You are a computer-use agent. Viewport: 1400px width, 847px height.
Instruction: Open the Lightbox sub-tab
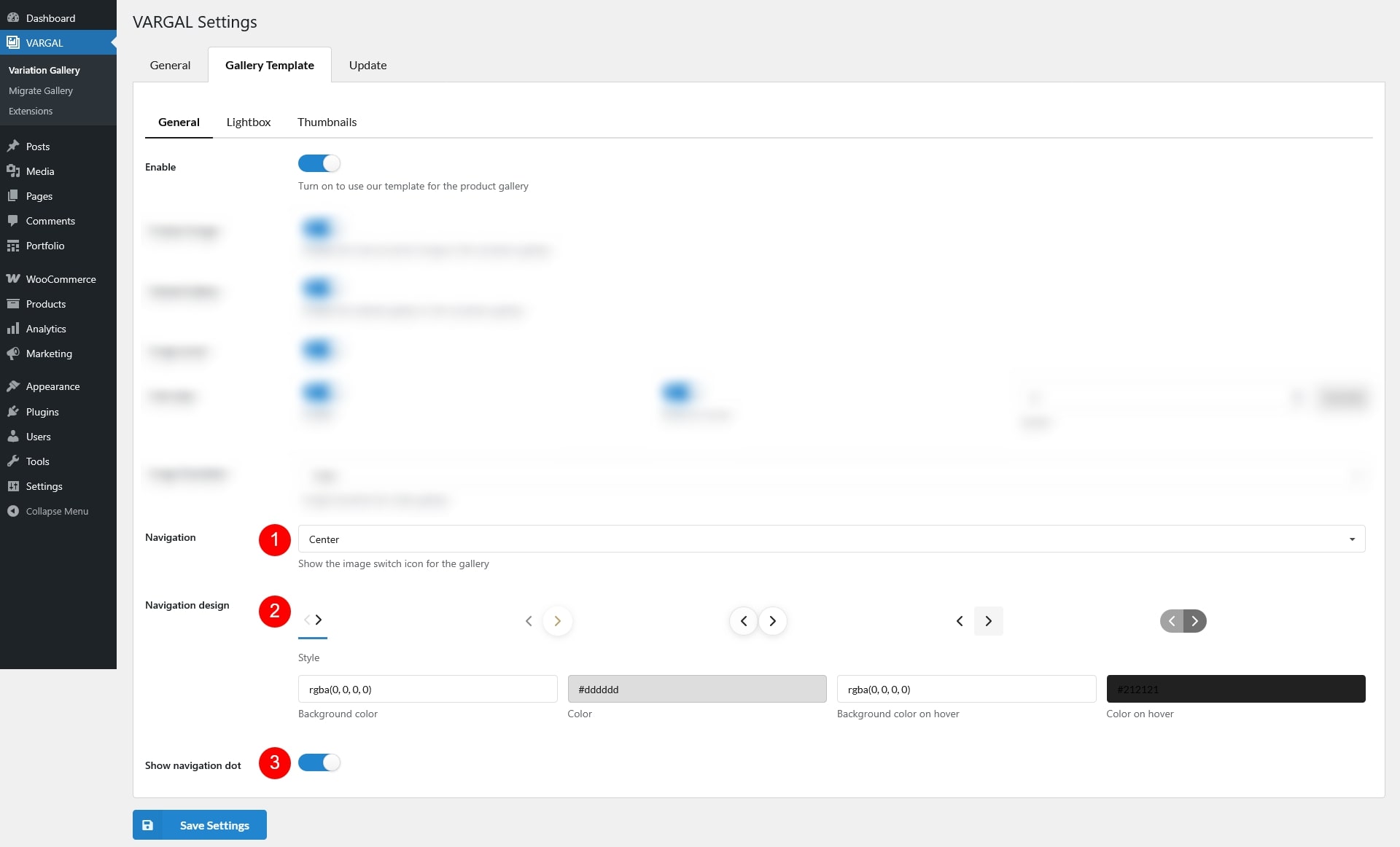249,122
